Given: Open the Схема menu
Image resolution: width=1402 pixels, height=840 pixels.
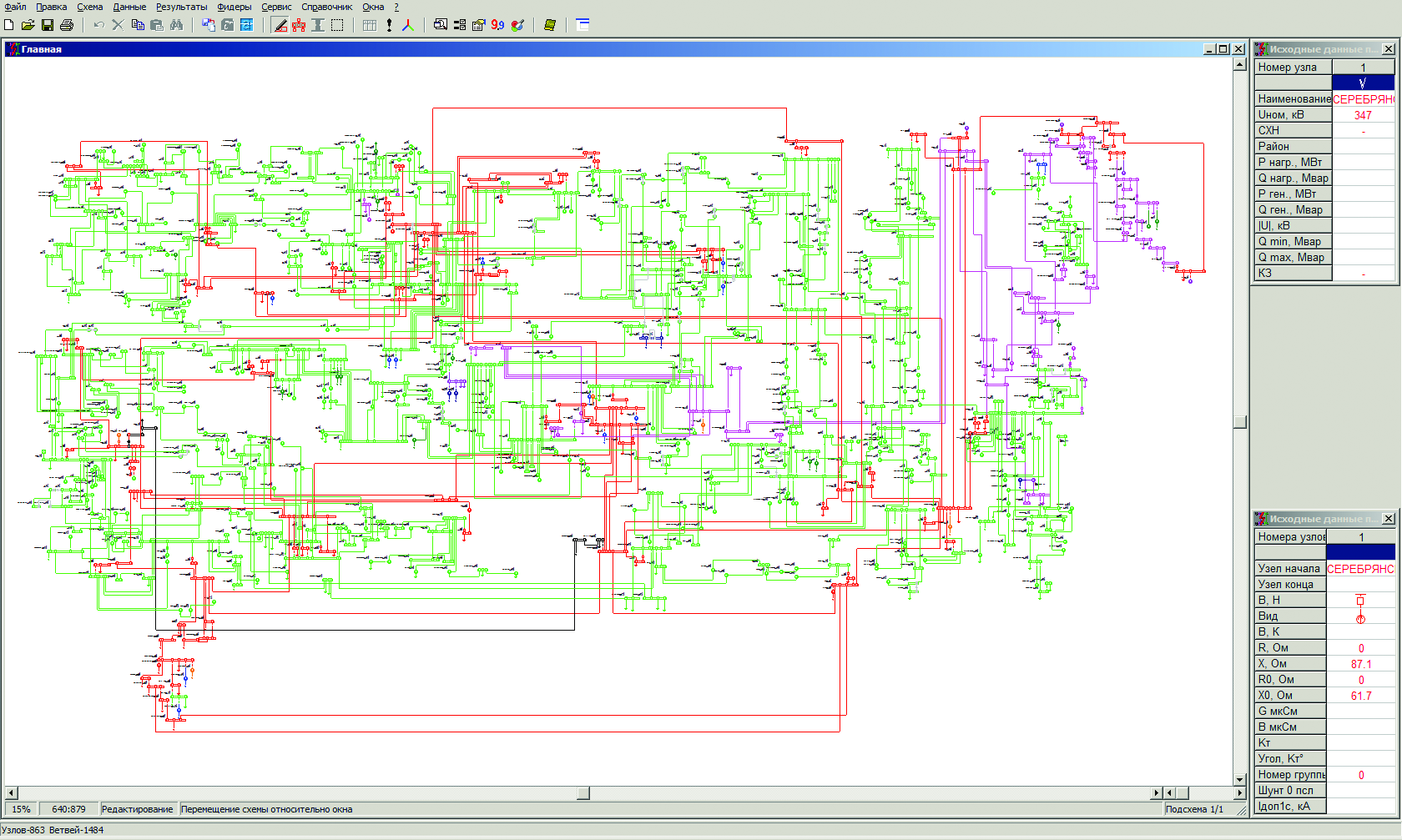Looking at the screenshot, I should coord(90,7).
